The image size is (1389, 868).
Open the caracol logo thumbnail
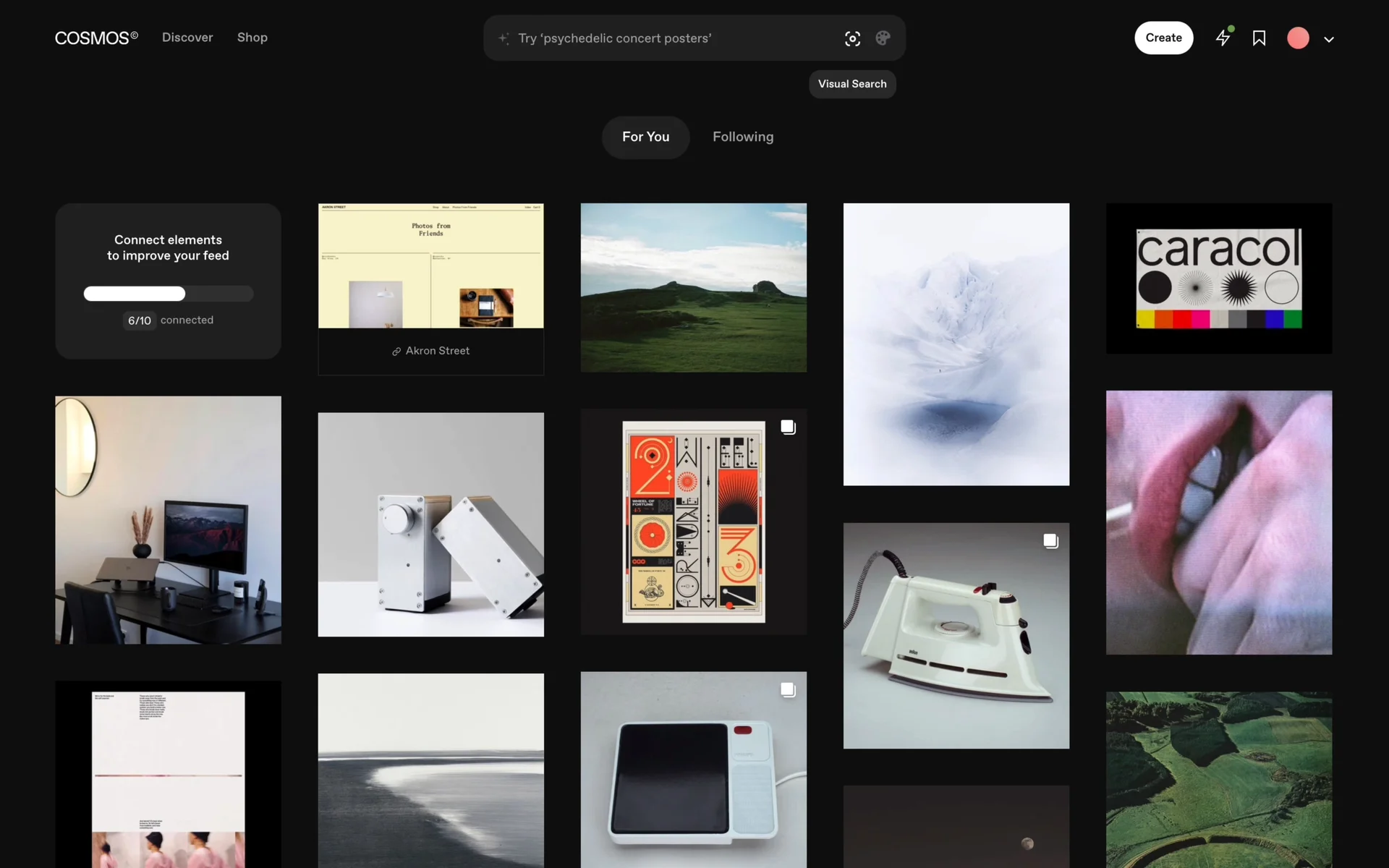(1218, 278)
